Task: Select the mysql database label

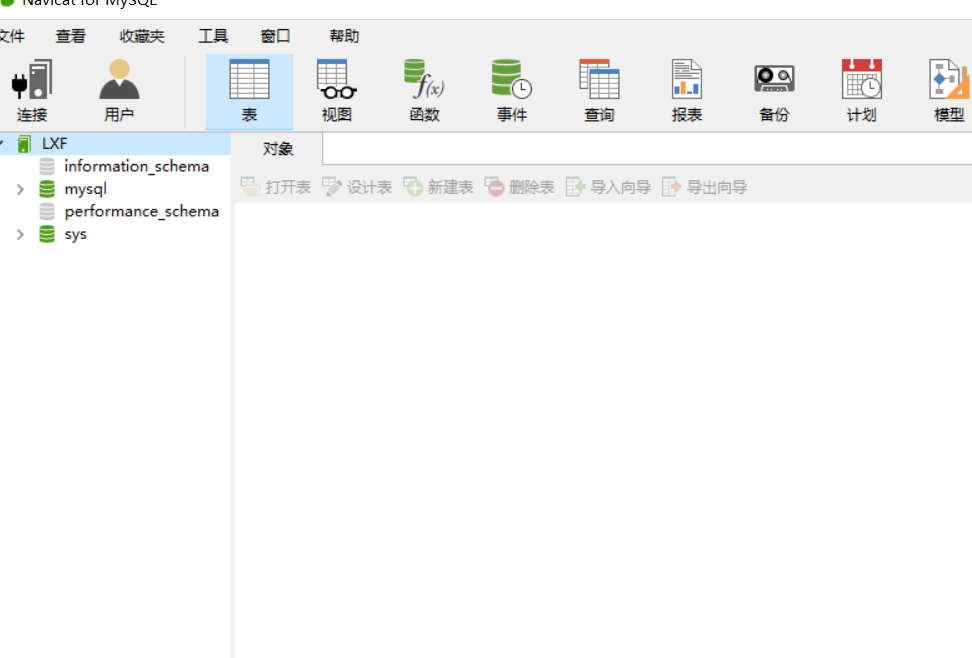Action: point(86,189)
